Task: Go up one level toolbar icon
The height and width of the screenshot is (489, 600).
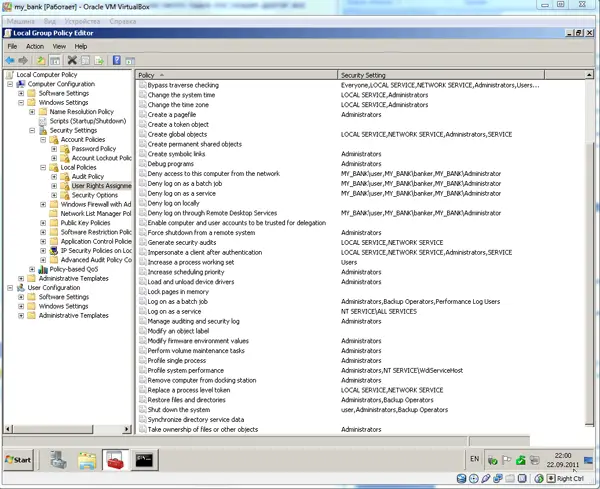Action: coord(41,60)
